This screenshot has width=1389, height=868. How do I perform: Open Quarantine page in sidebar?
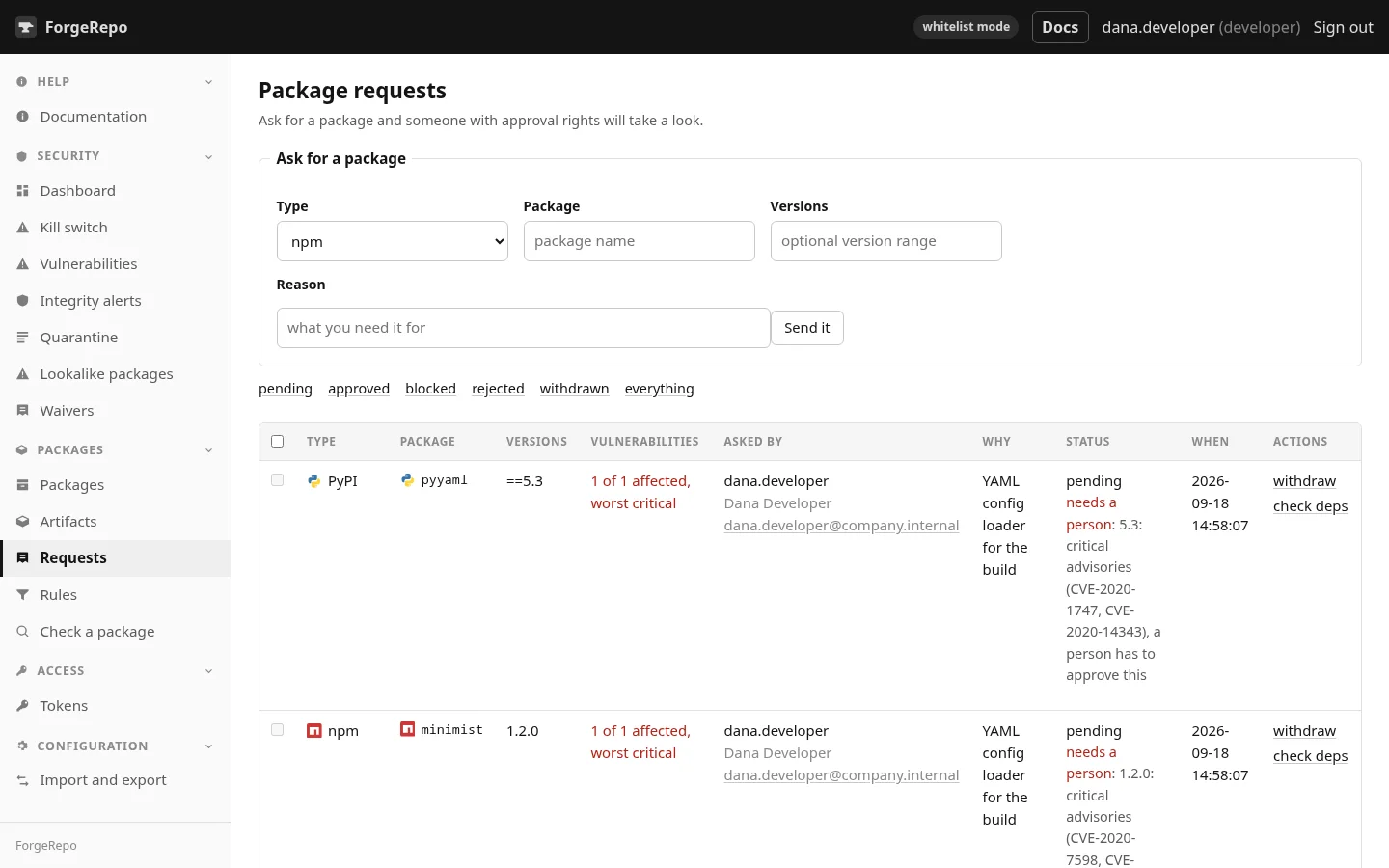116,338
